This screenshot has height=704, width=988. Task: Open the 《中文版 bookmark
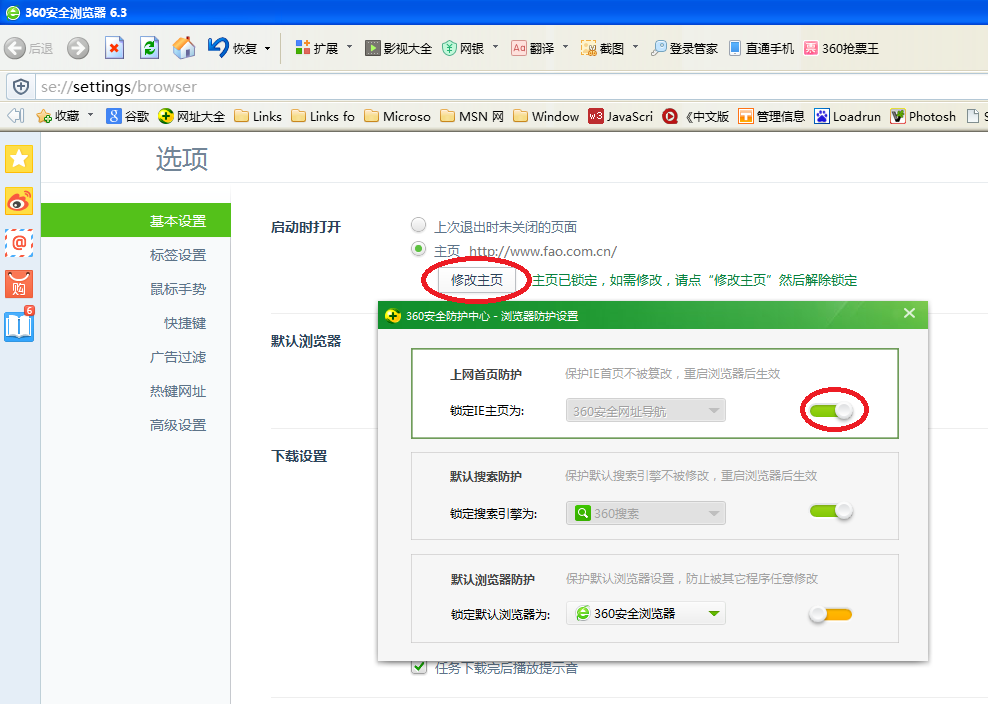pyautogui.click(x=696, y=116)
